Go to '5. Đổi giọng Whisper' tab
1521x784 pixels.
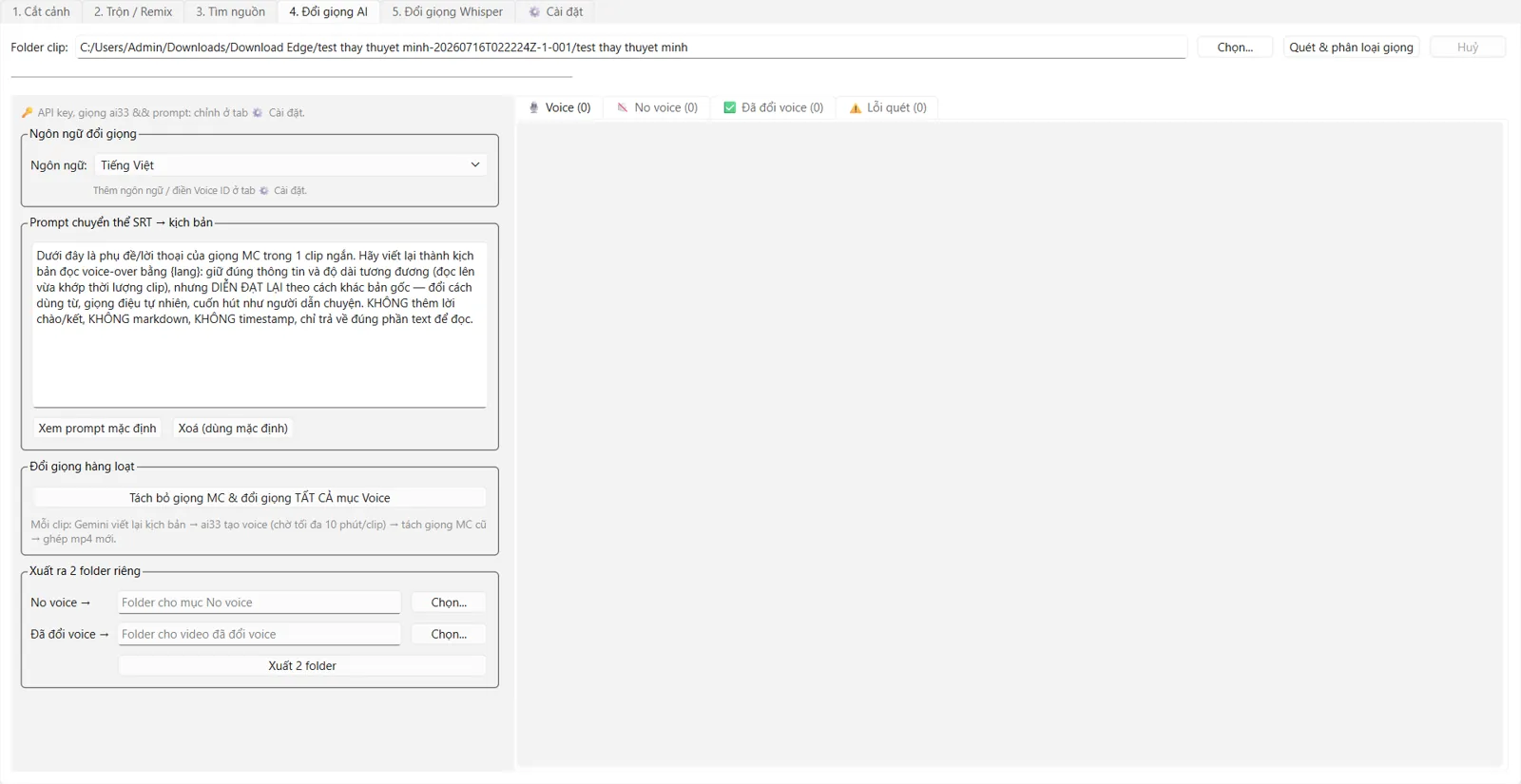[x=447, y=11]
